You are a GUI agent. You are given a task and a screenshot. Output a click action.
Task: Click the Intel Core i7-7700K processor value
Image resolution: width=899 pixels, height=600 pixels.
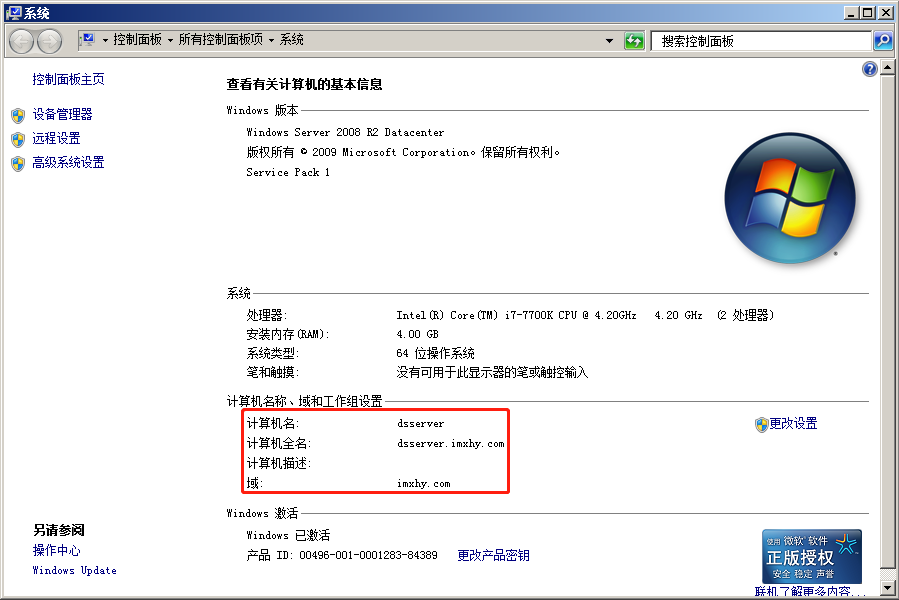(585, 315)
